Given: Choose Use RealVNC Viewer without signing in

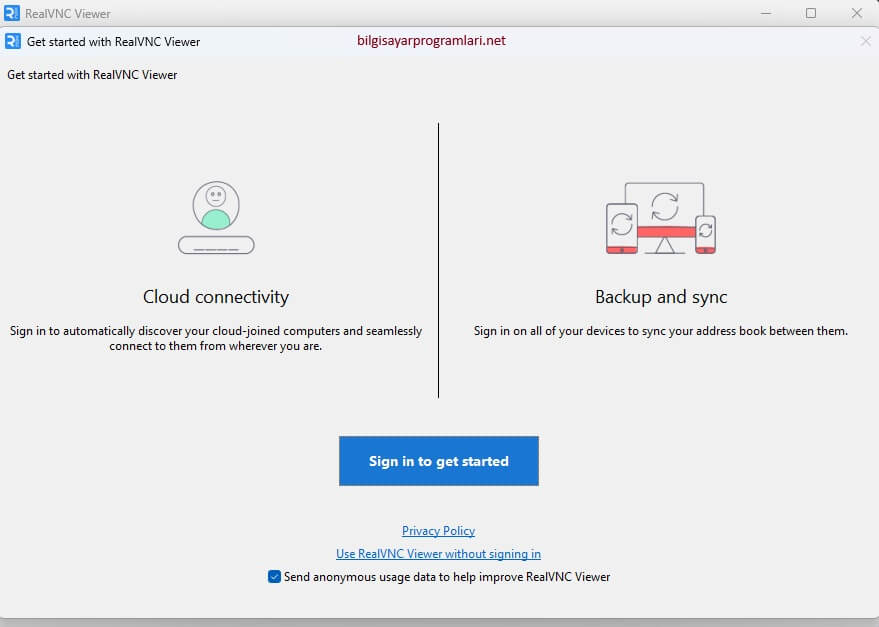Looking at the screenshot, I should [x=438, y=554].
